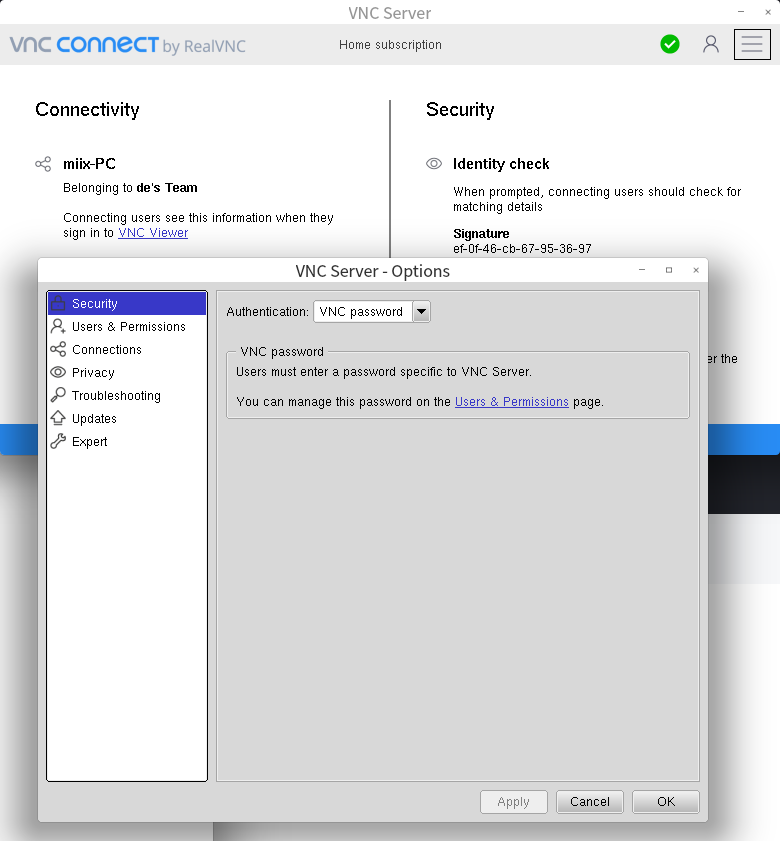Viewport: 780px width, 841px height.
Task: Follow the Users & Permissions link
Action: [512, 402]
